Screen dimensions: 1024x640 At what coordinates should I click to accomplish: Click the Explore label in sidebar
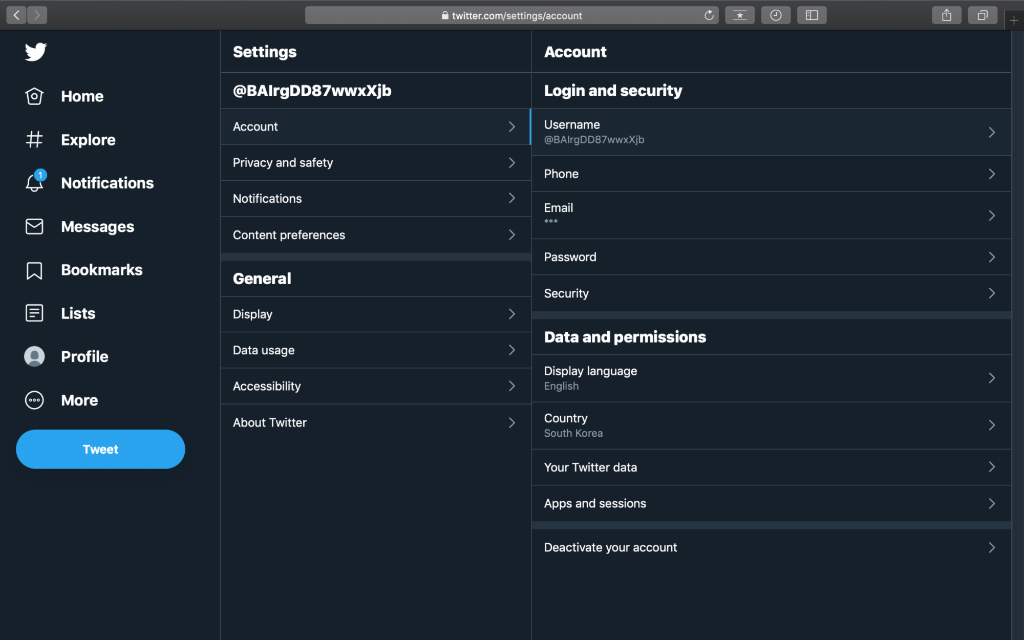click(x=88, y=140)
